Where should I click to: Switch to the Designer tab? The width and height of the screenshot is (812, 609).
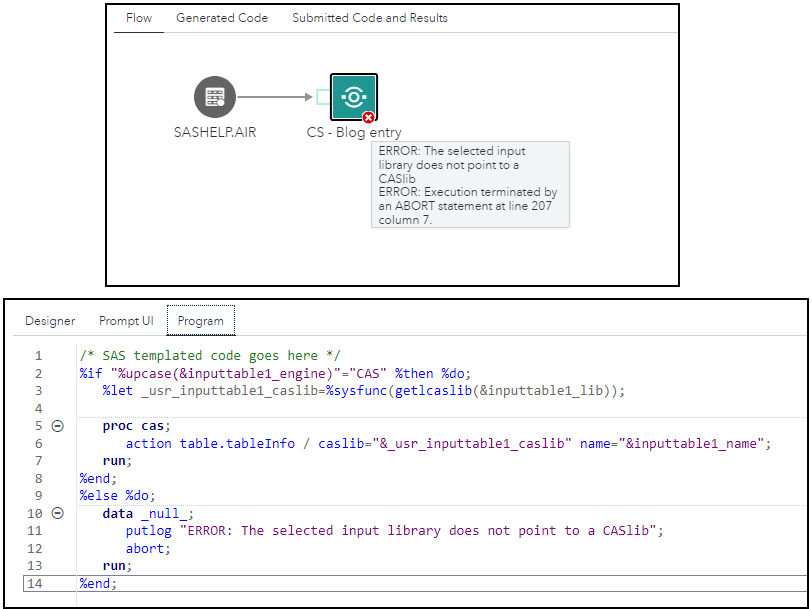click(x=50, y=321)
